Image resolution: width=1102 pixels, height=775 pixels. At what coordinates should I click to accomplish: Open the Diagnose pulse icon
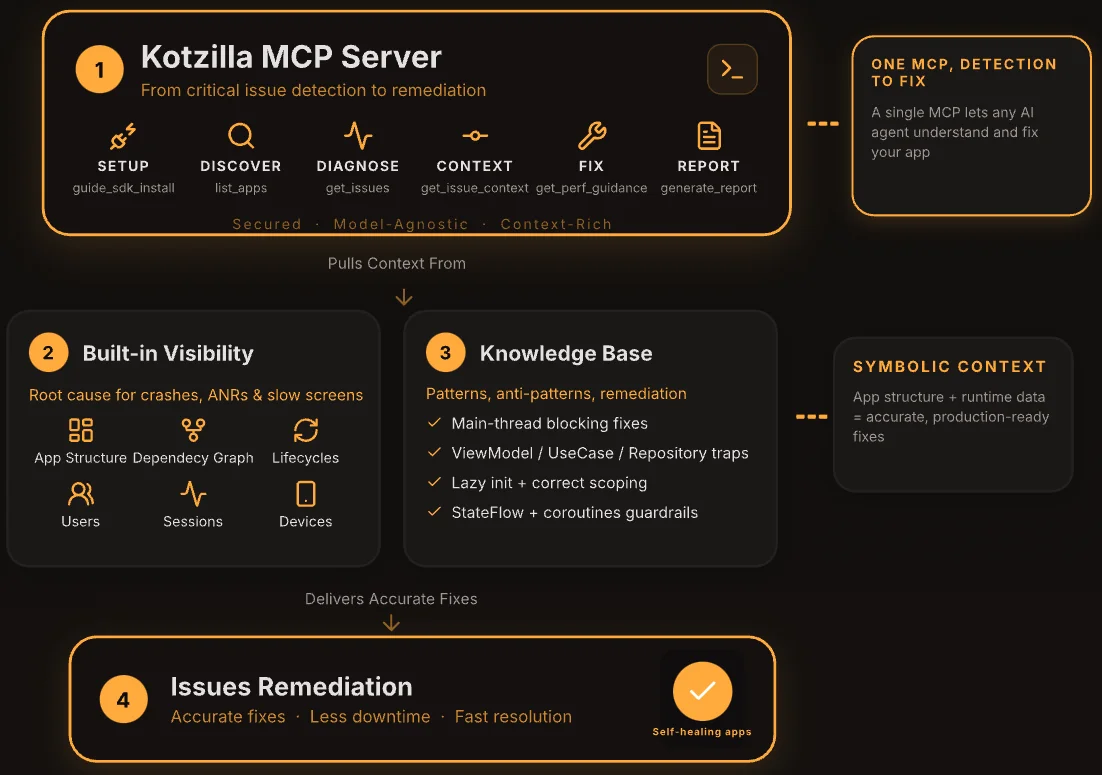tap(358, 136)
